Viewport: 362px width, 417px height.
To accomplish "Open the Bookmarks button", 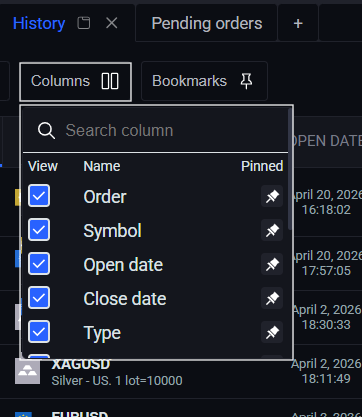I will pos(204,81).
